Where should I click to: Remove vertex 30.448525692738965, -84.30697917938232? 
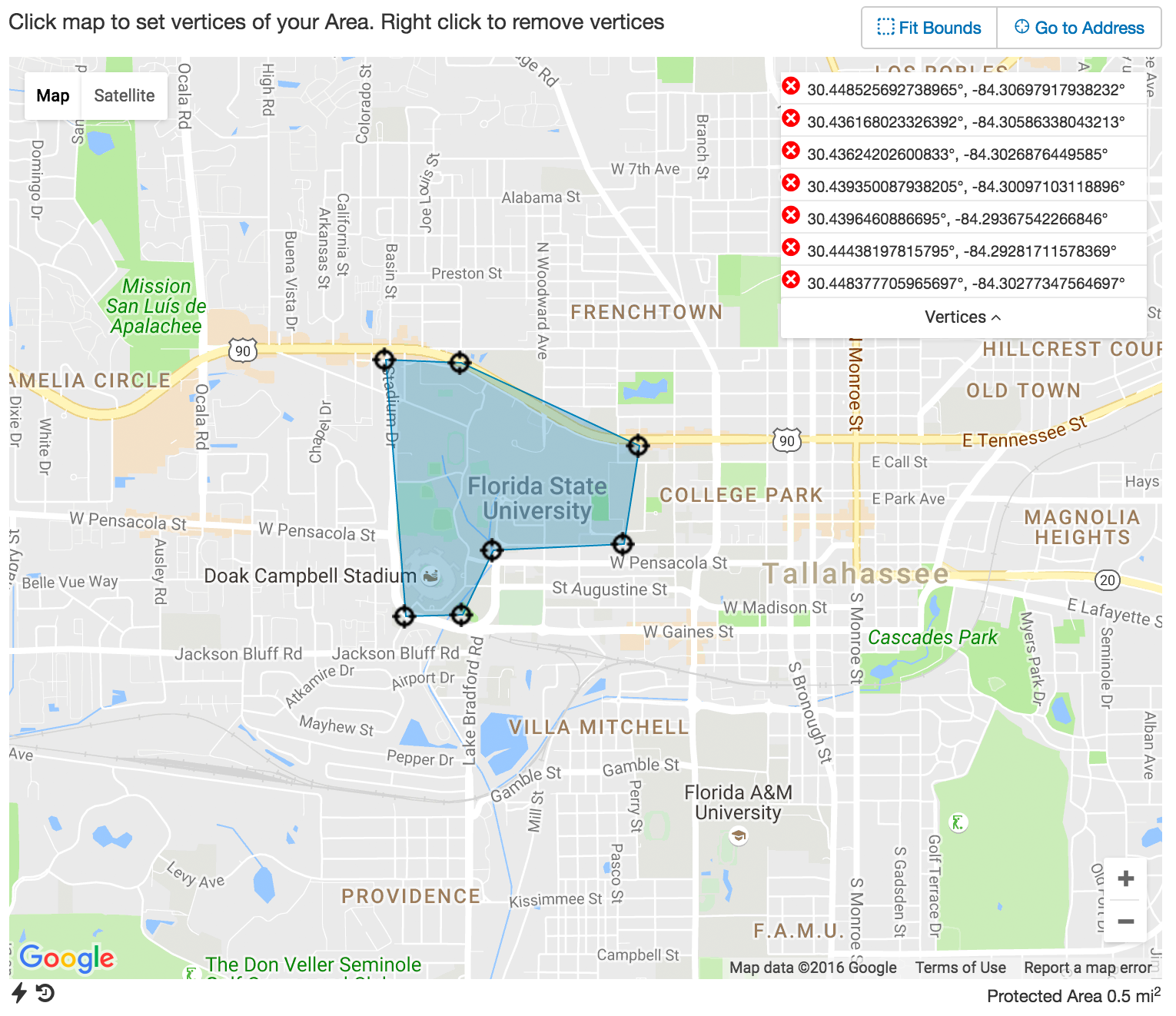coord(790,86)
